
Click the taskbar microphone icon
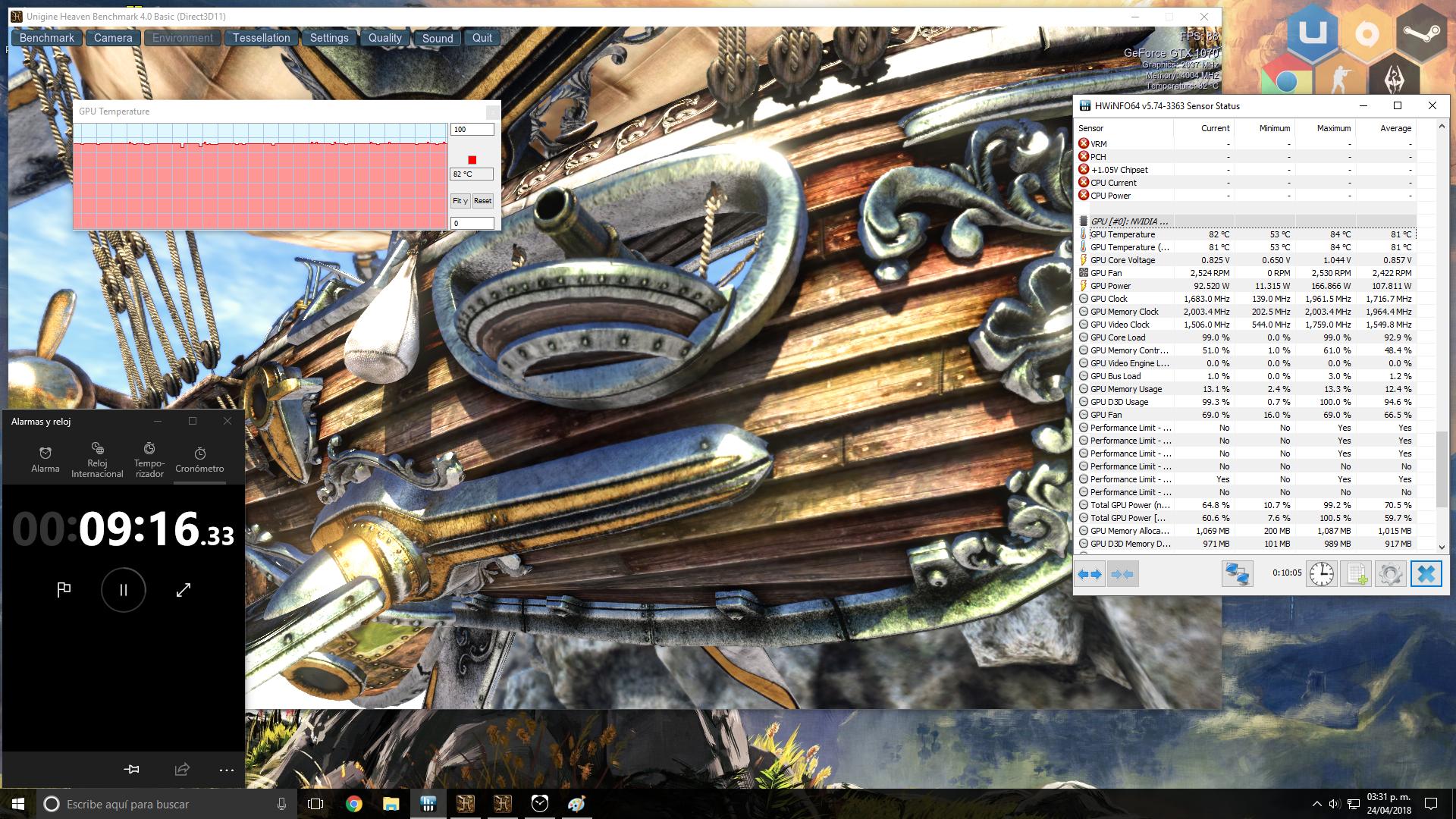pos(281,804)
